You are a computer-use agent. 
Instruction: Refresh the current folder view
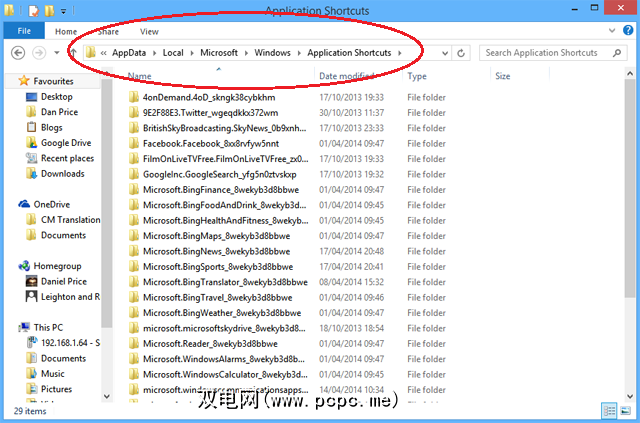click(461, 53)
